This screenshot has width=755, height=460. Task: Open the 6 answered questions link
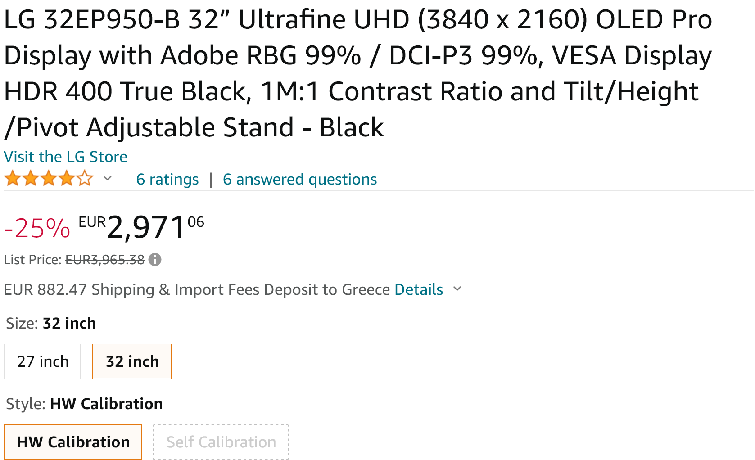pos(299,179)
